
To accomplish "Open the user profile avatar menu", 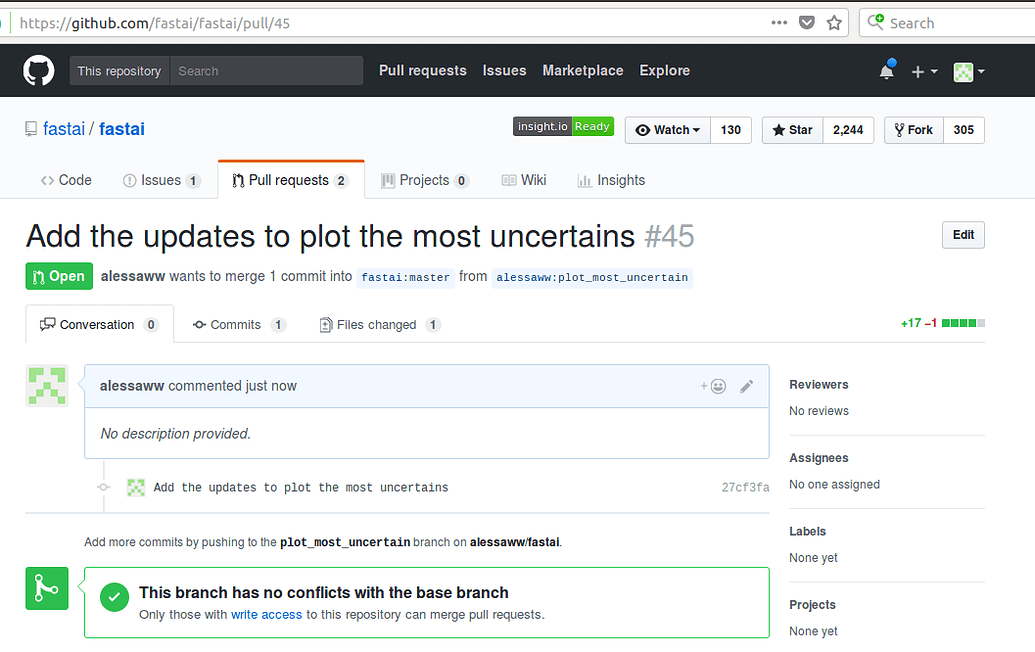I will (x=968, y=71).
